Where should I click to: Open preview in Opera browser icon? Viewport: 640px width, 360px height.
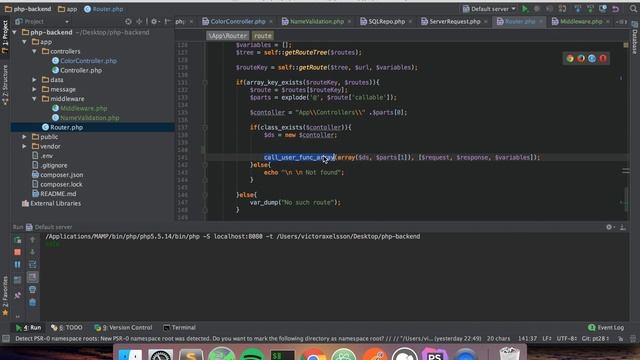click(x=603, y=58)
